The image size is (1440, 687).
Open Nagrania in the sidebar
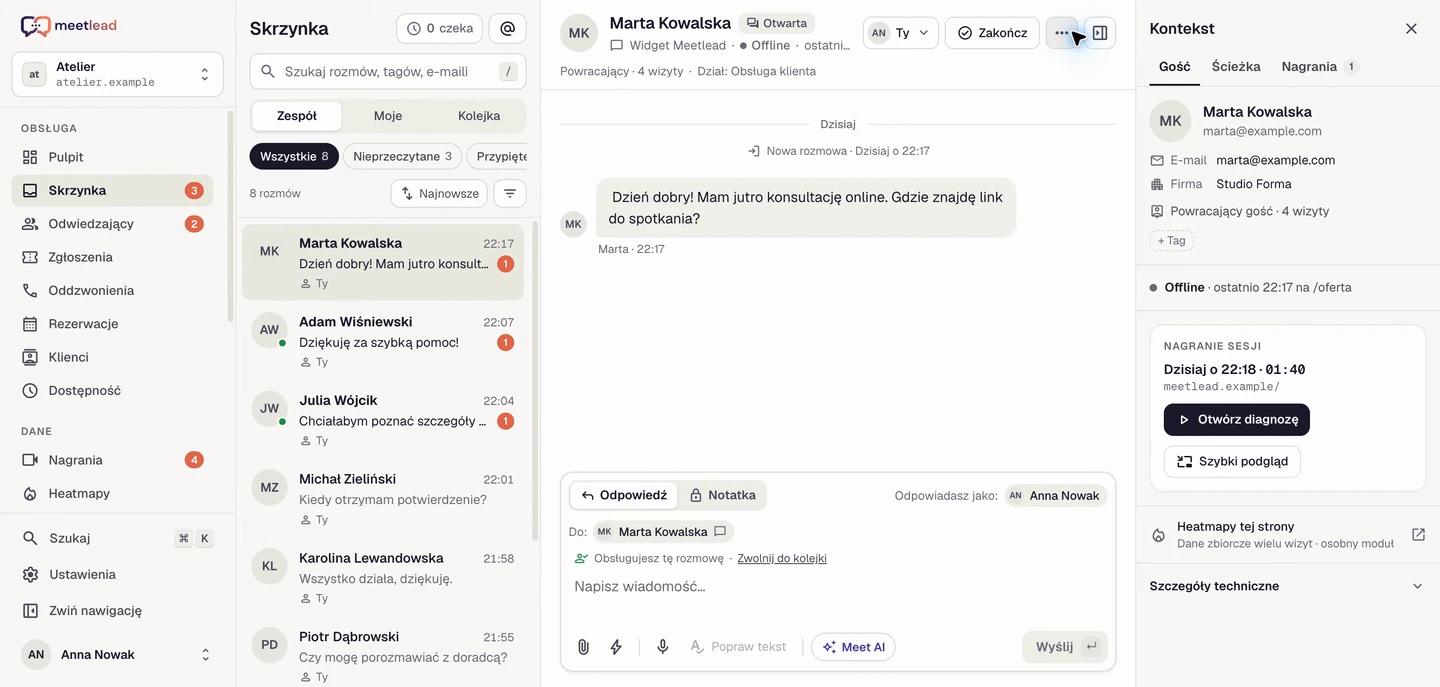click(112, 460)
